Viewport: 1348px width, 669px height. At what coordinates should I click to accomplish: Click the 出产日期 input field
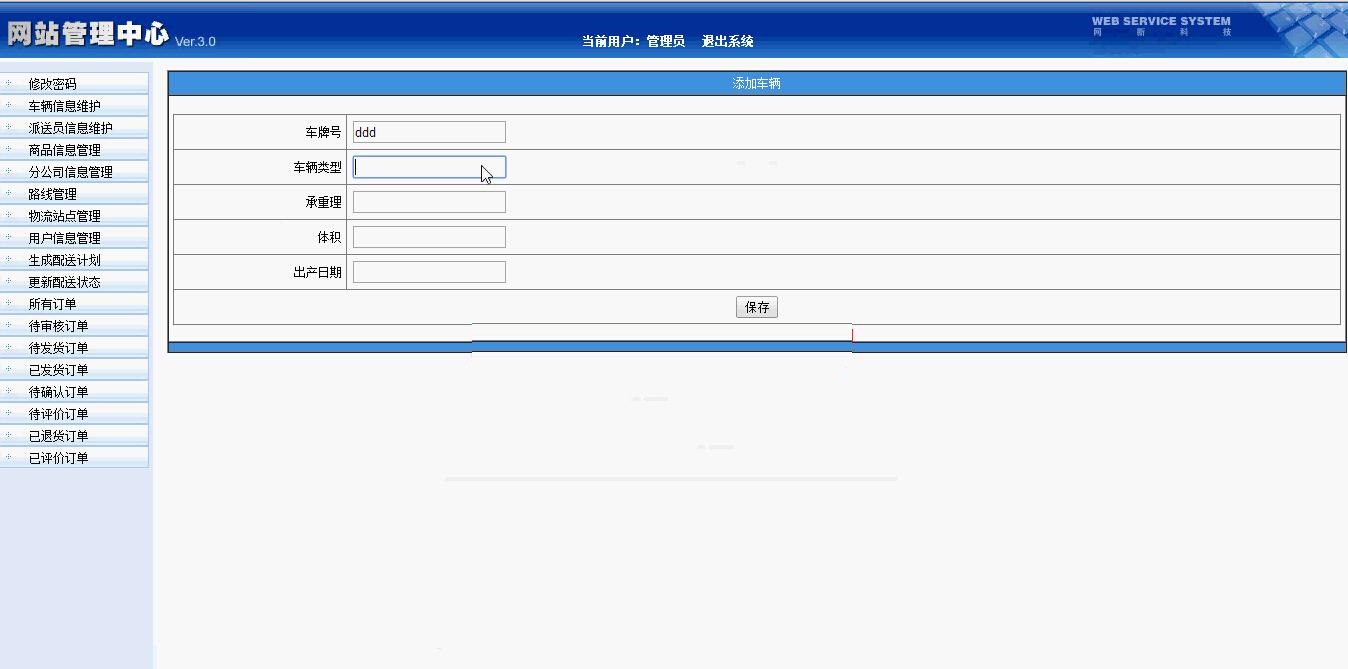(429, 272)
